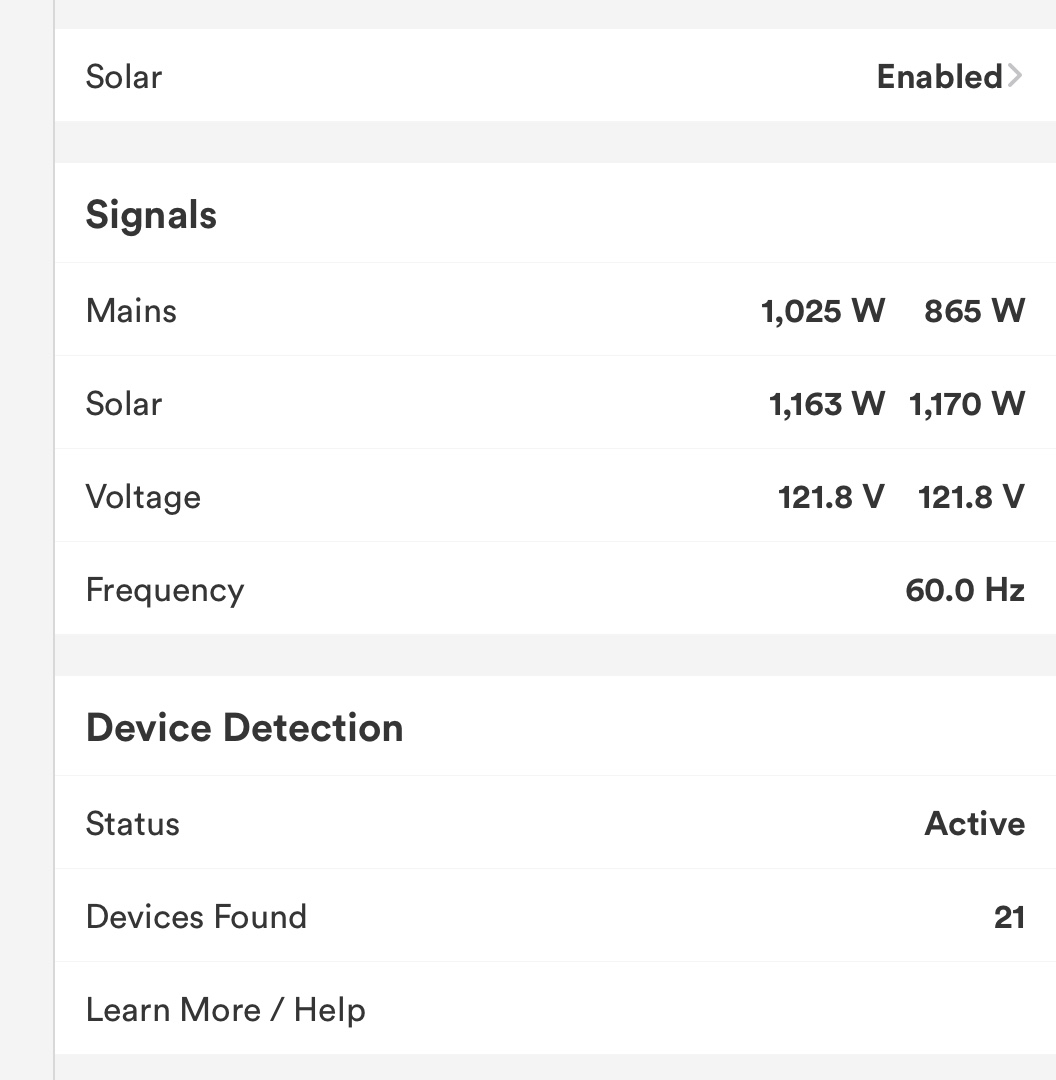This screenshot has height=1080, width=1056.
Task: Tap the Solar Enabled status text
Action: [939, 77]
